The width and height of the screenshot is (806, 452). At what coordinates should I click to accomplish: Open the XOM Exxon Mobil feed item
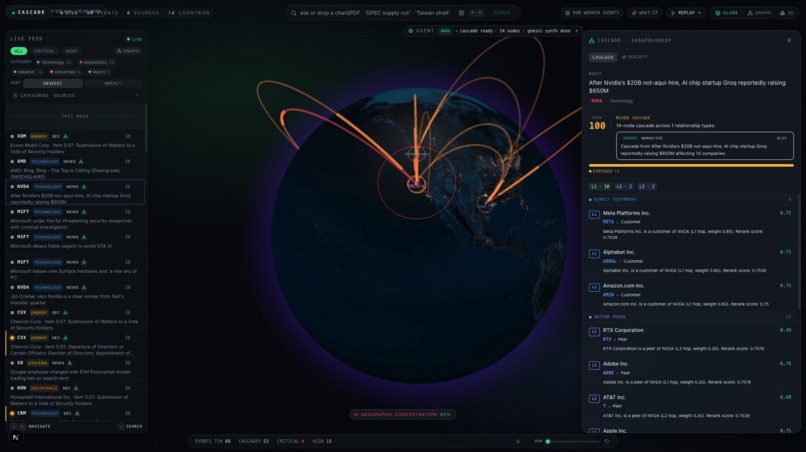pyautogui.click(x=75, y=143)
